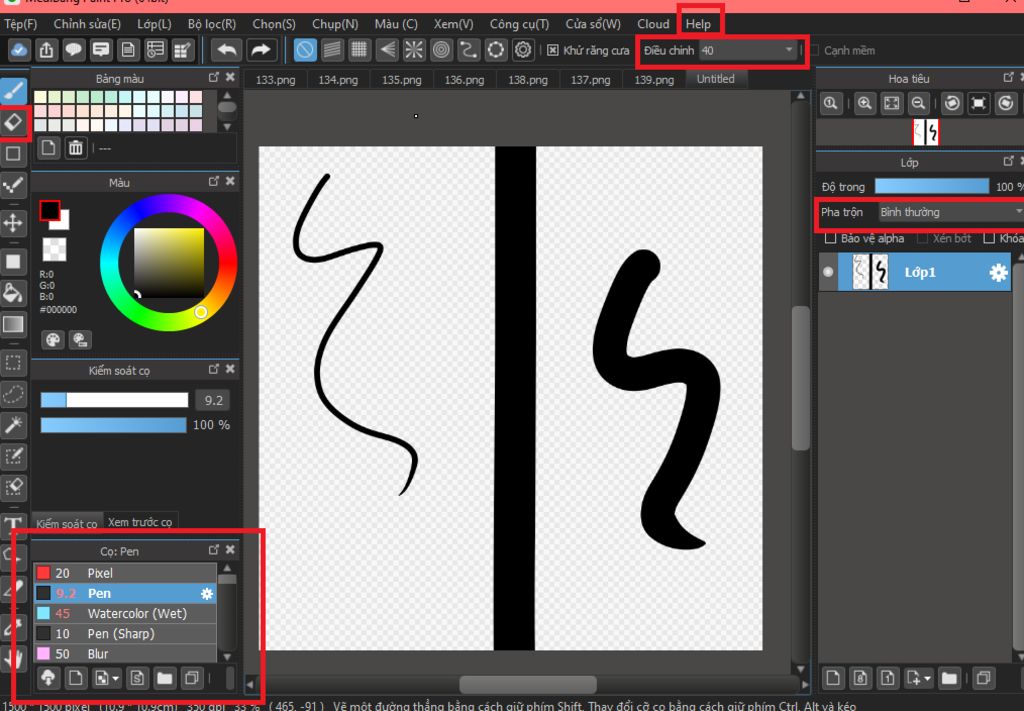This screenshot has height=711, width=1024.
Task: Rotate navigator view left
Action: point(952,103)
